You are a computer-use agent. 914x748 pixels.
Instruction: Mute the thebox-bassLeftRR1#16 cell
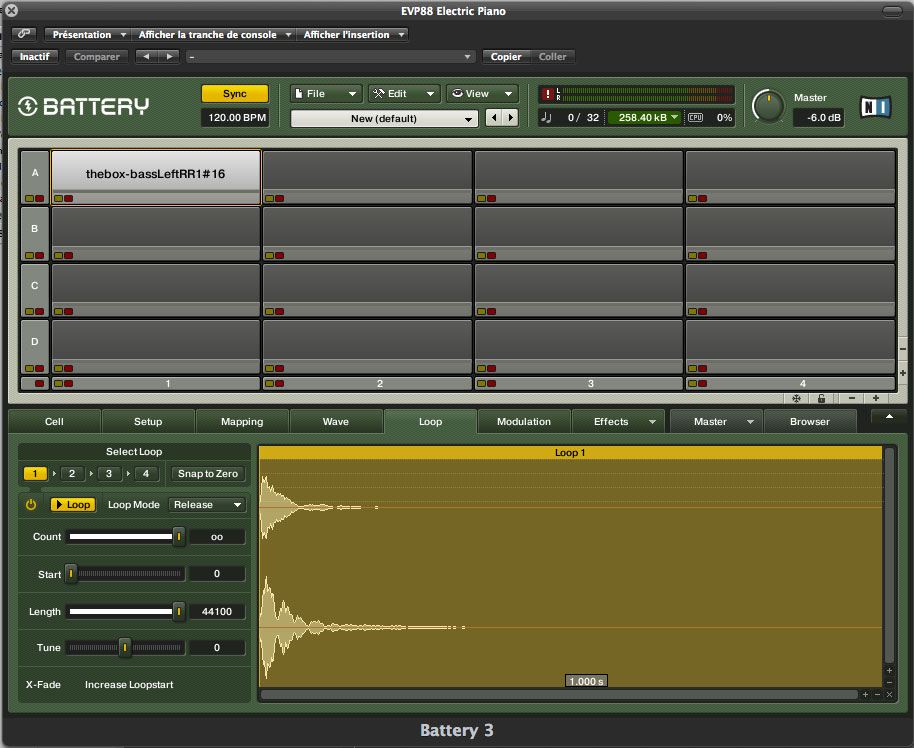[69, 198]
